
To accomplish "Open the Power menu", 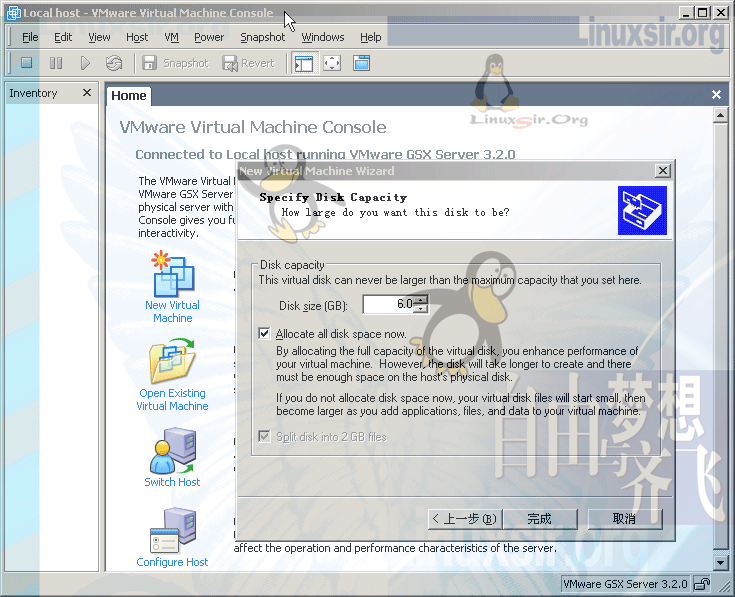I will pos(209,37).
